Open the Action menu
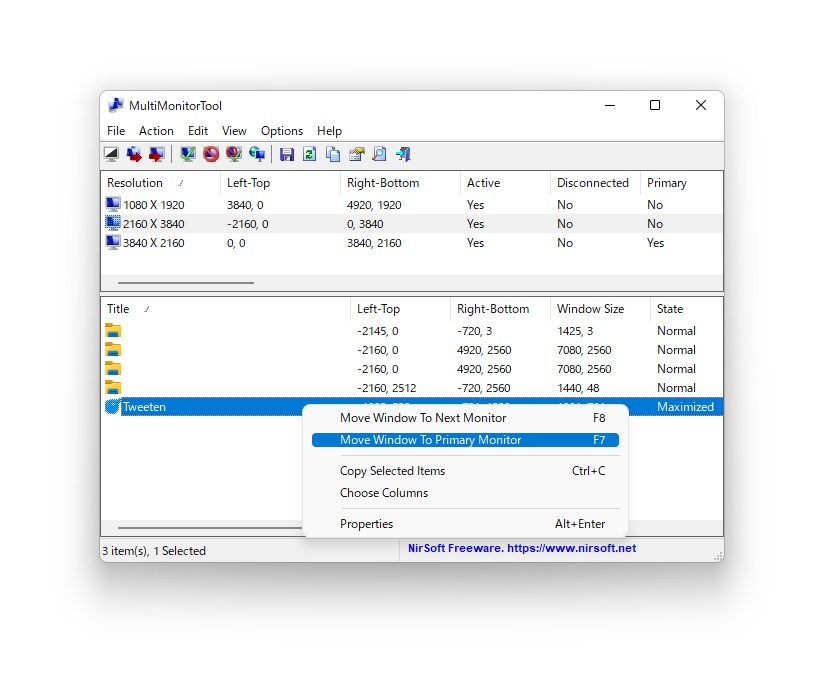This screenshot has height=684, width=838. pos(156,131)
